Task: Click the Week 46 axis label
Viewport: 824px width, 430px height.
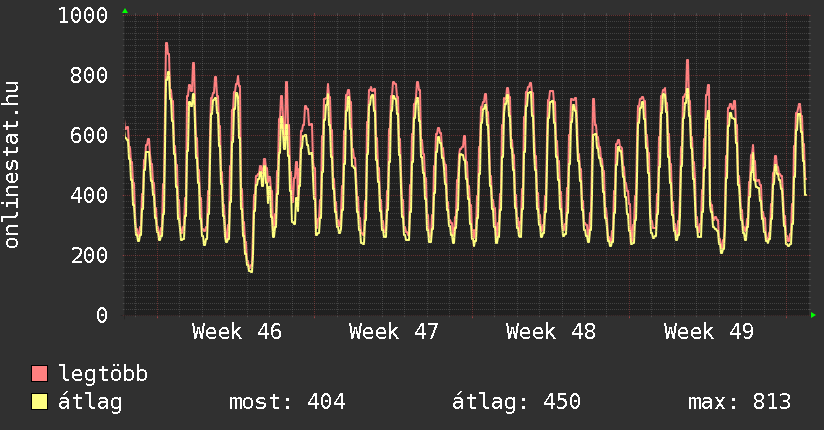Action: (237, 332)
